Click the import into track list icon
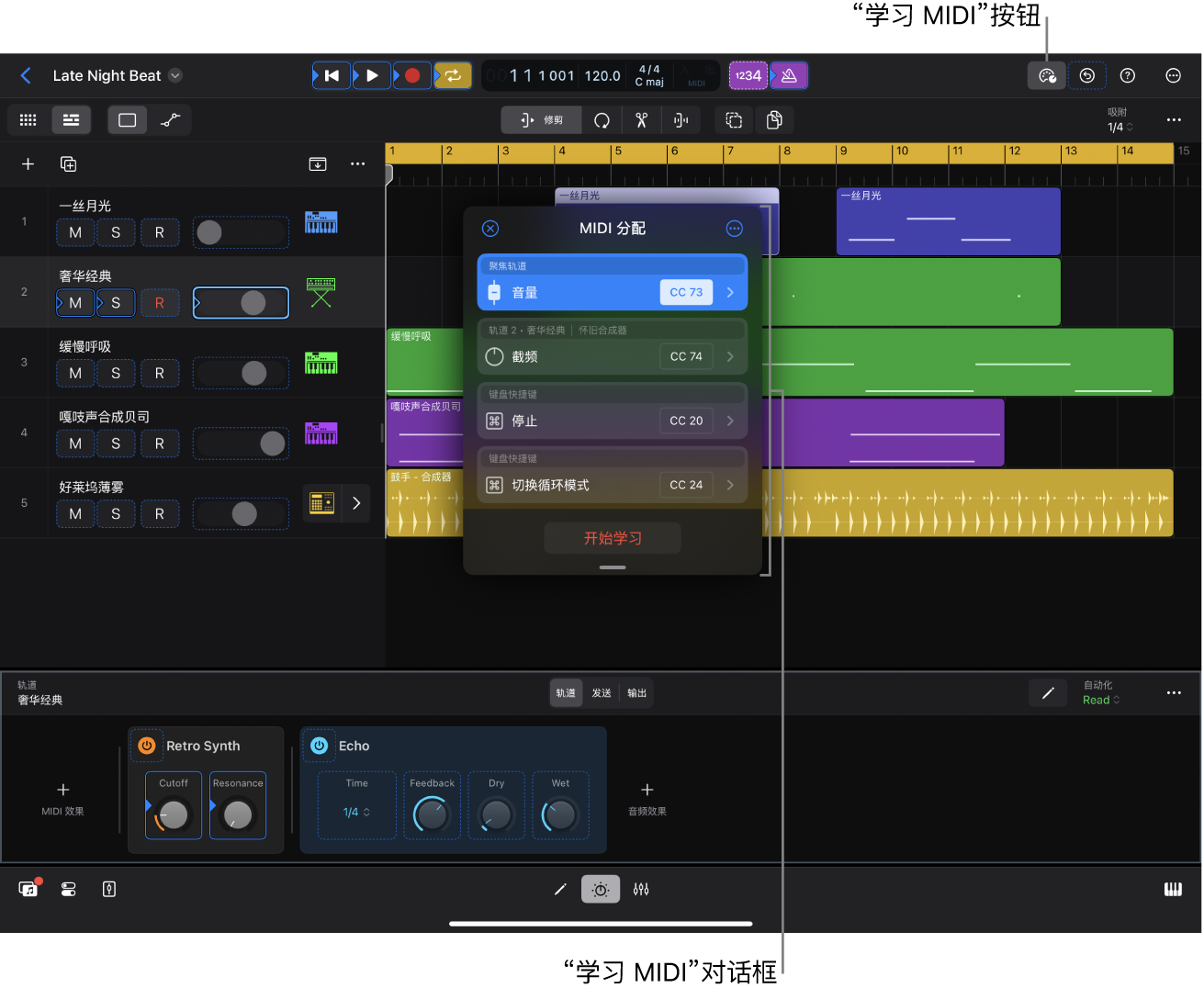The height and width of the screenshot is (988, 1204). [x=318, y=163]
